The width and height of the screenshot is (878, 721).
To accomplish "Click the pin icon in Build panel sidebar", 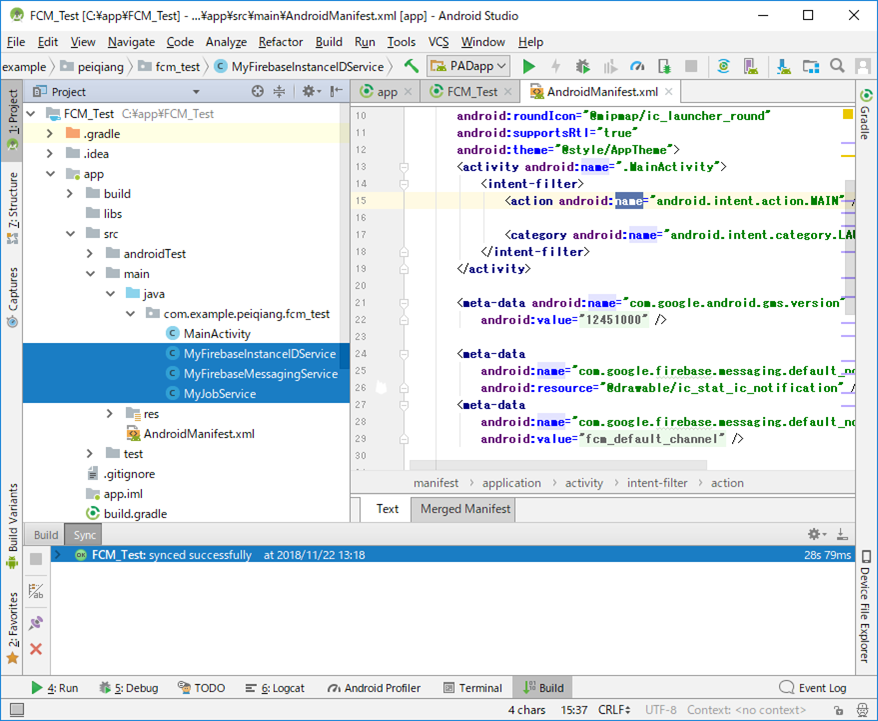I will [x=36, y=622].
